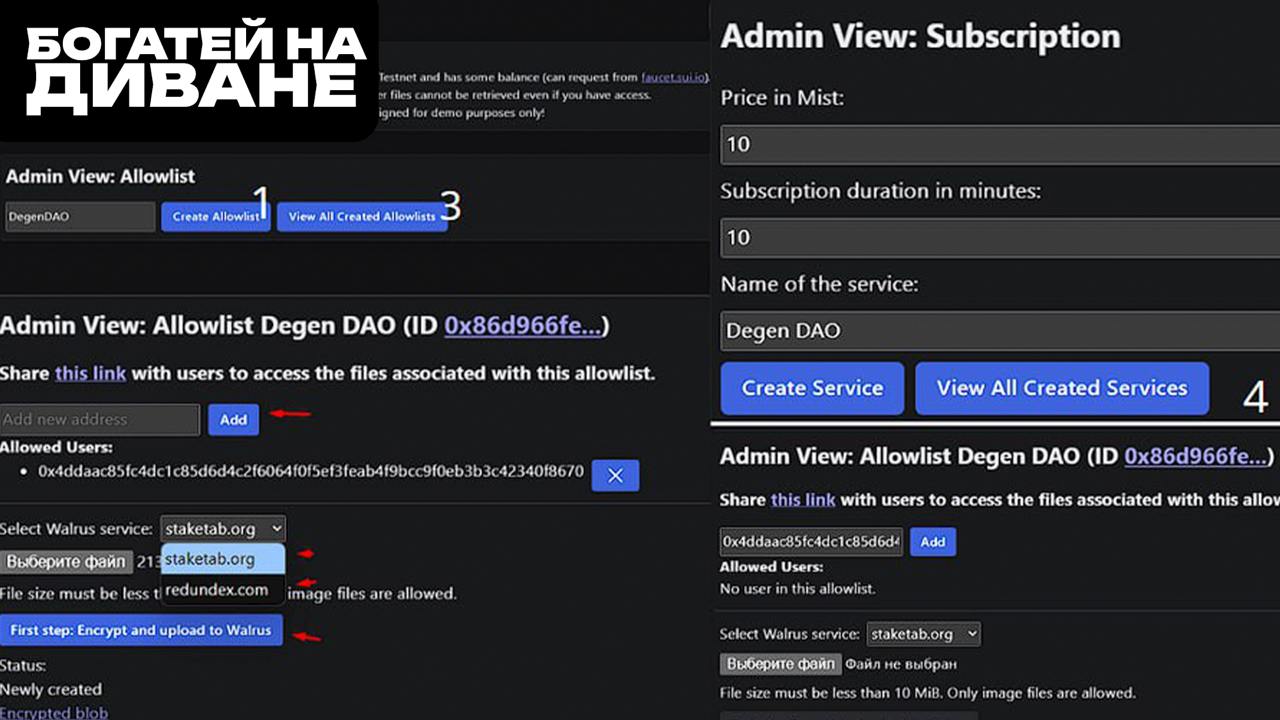Select the allowed user address 0x4ddaac85...
This screenshot has width=1280, height=720.
[x=311, y=471]
